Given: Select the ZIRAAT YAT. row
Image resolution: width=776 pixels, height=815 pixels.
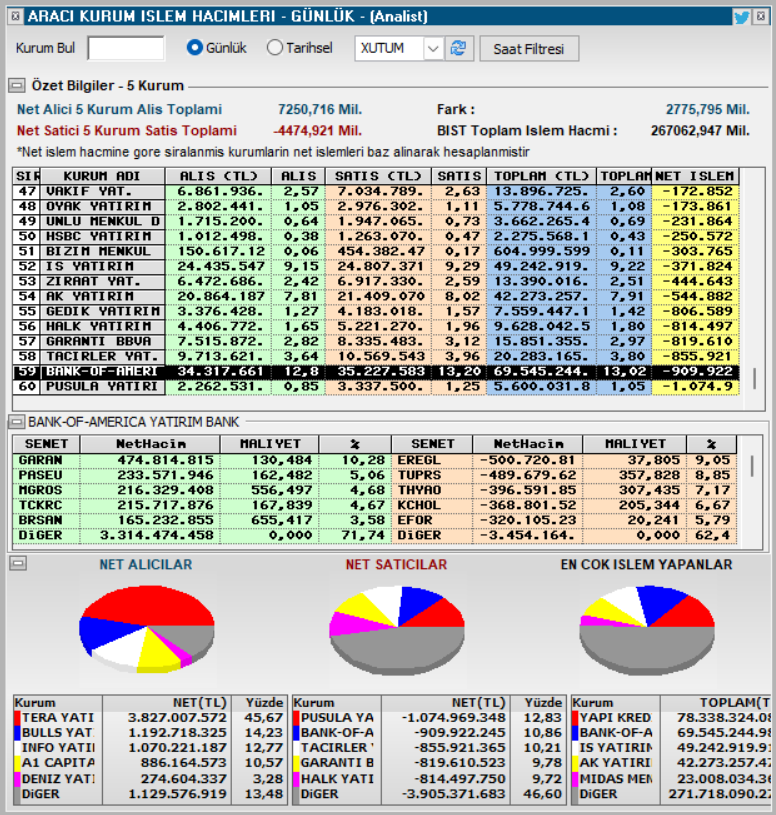Looking at the screenshot, I should click(x=375, y=282).
